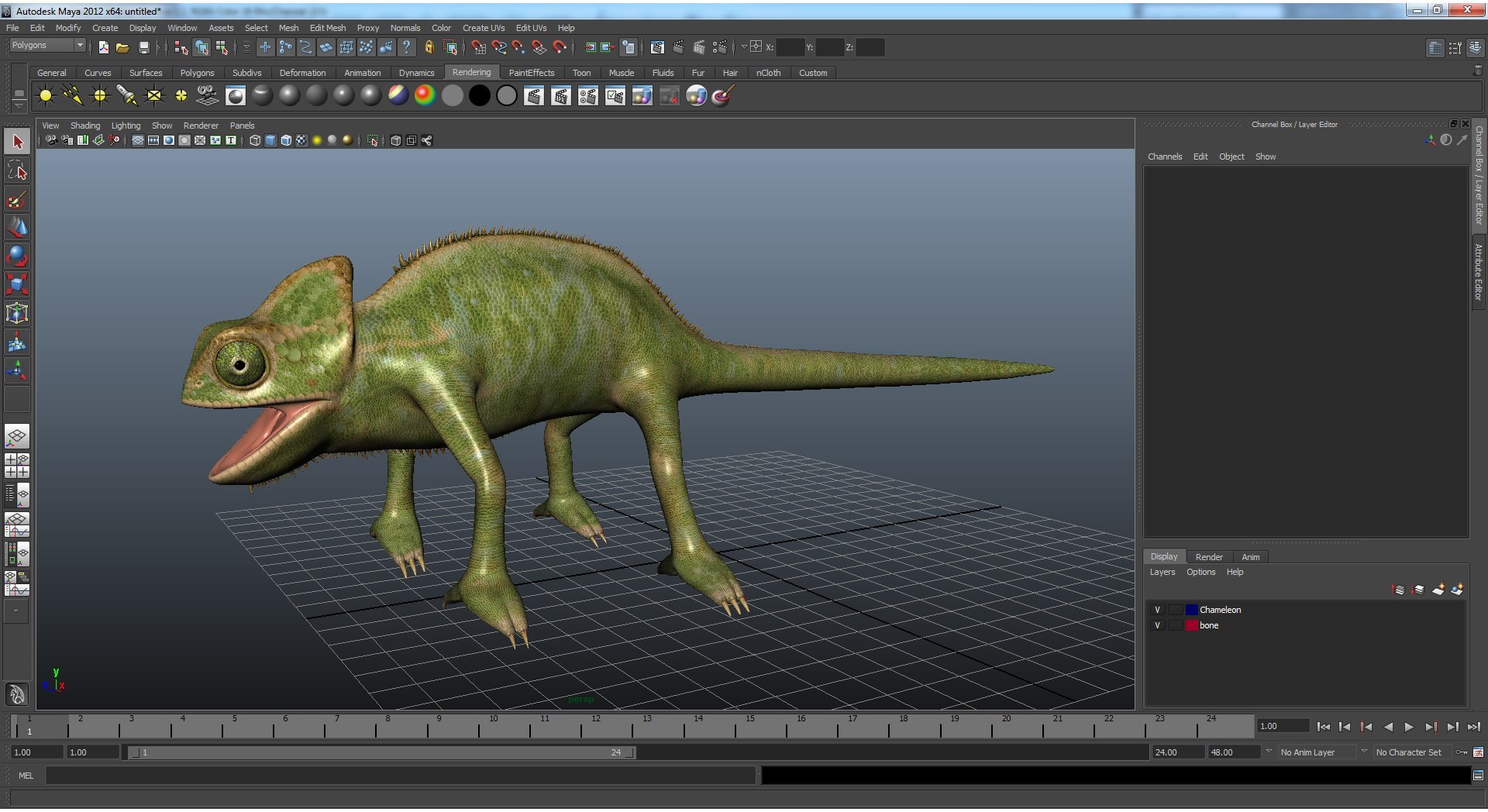1488x812 pixels.
Task: Open the Script Editor icon
Action: [x=1478, y=776]
